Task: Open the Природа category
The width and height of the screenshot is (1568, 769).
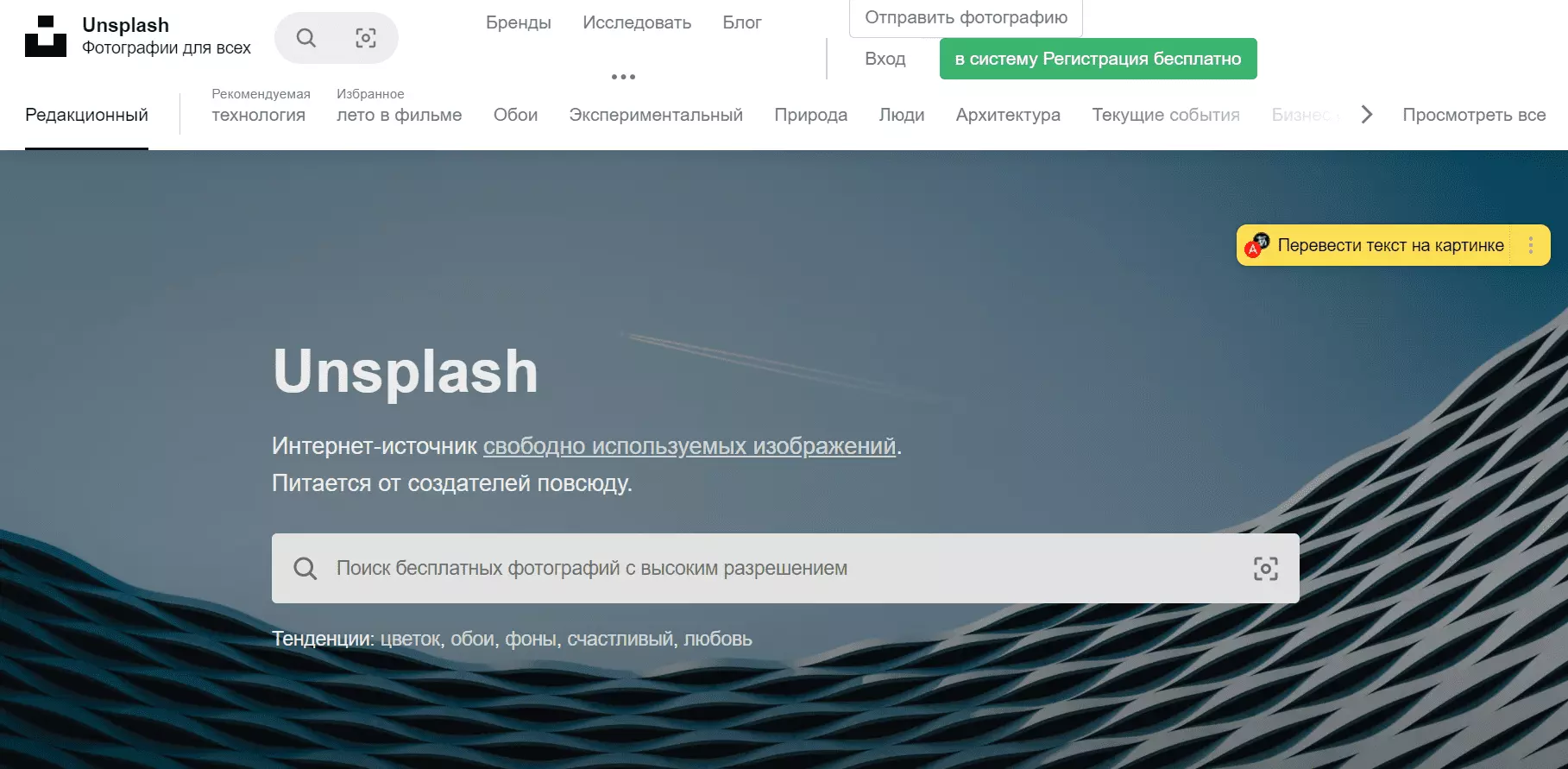Action: point(810,115)
